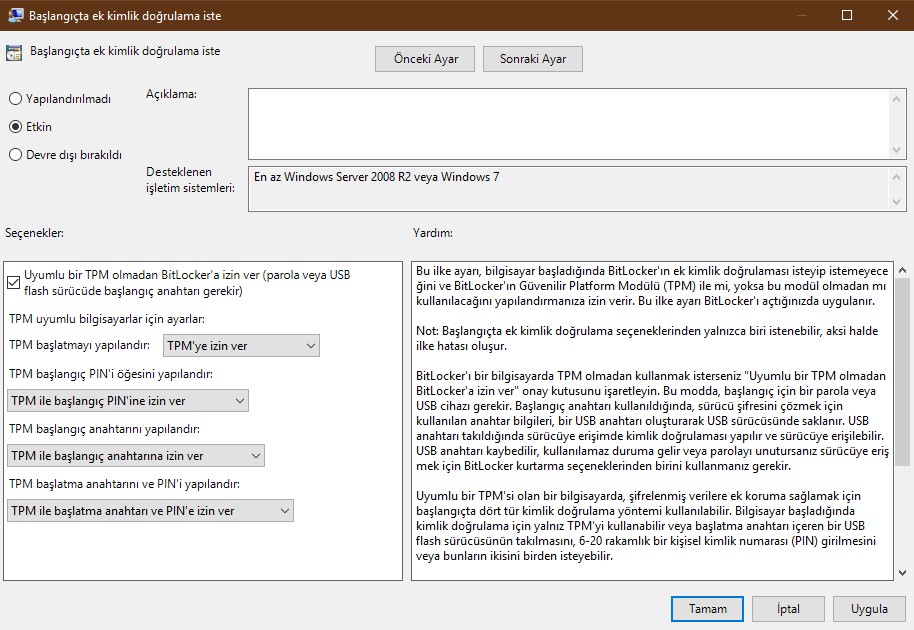Toggle the TPM olmadan BitLocker'a izin ver checkbox
The height and width of the screenshot is (630, 914).
click(x=14, y=283)
